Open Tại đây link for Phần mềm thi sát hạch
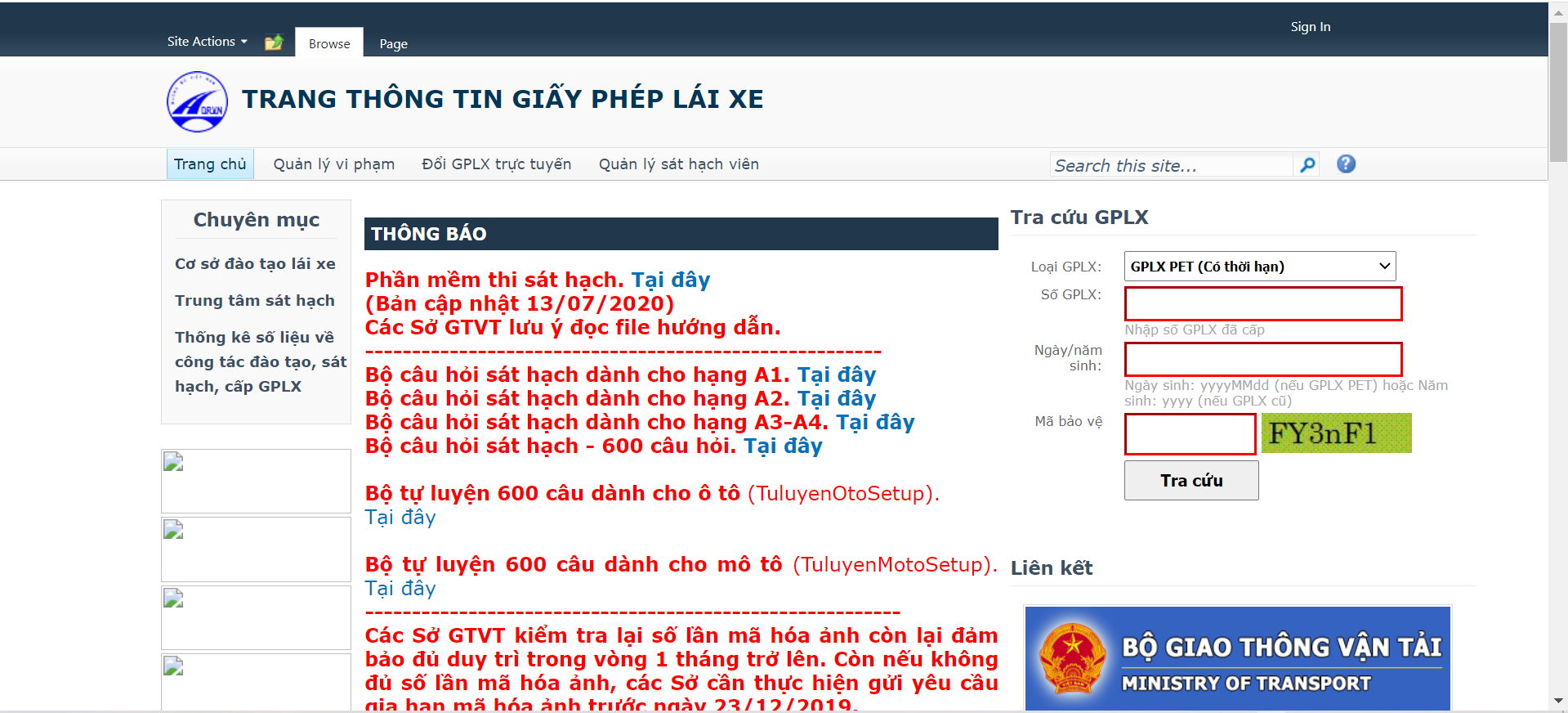The image size is (1568, 713). (670, 280)
